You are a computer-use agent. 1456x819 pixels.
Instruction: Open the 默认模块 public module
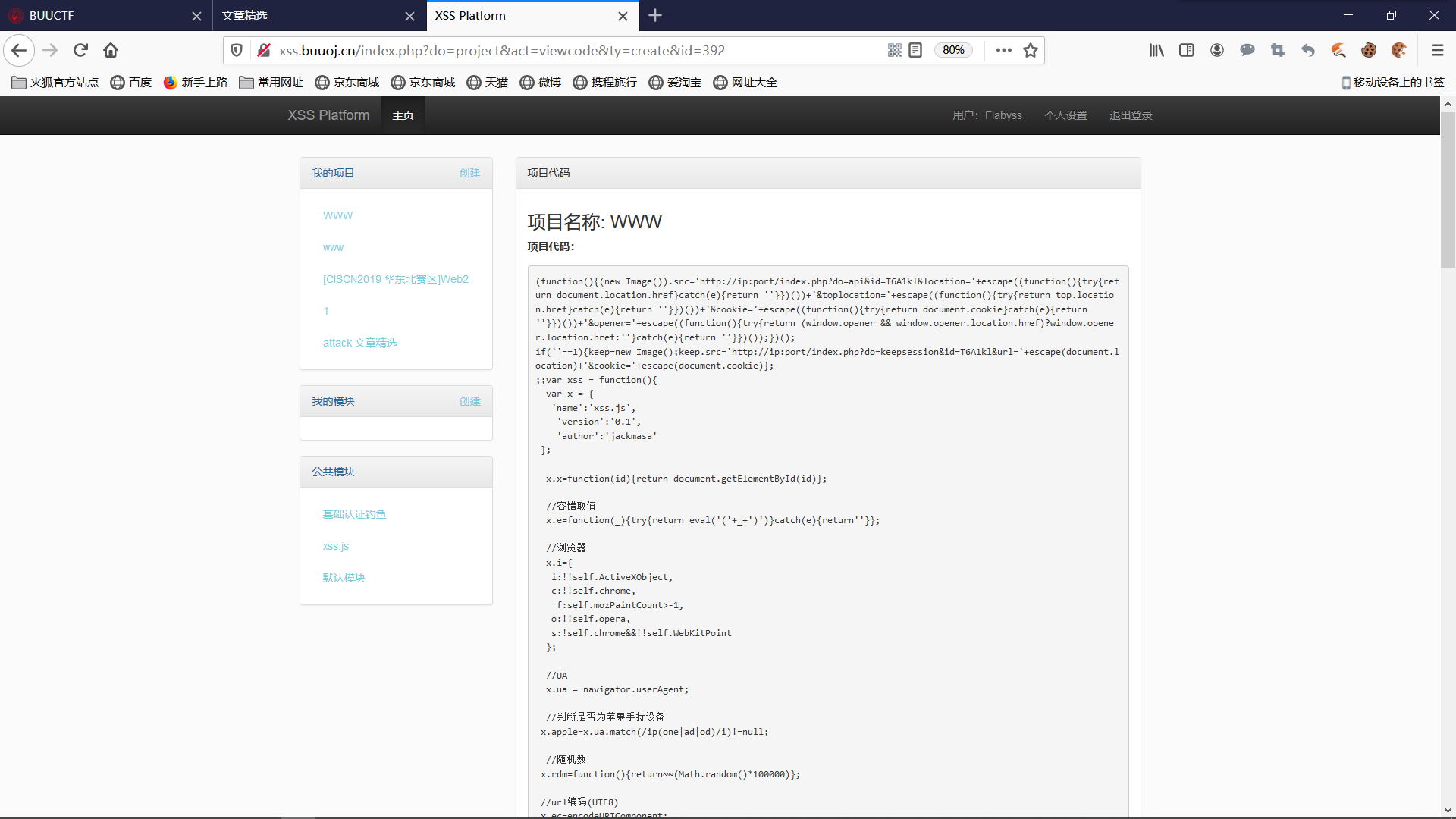(x=344, y=578)
